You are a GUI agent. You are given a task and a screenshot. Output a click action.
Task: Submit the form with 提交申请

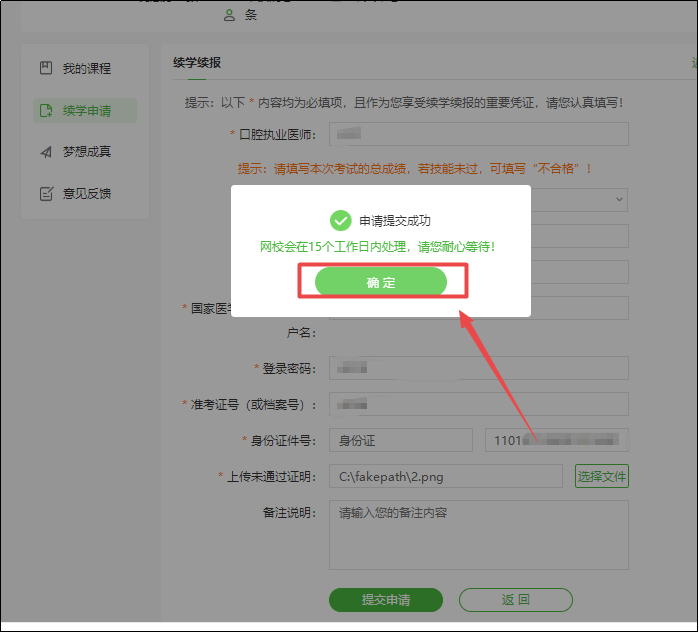[385, 600]
